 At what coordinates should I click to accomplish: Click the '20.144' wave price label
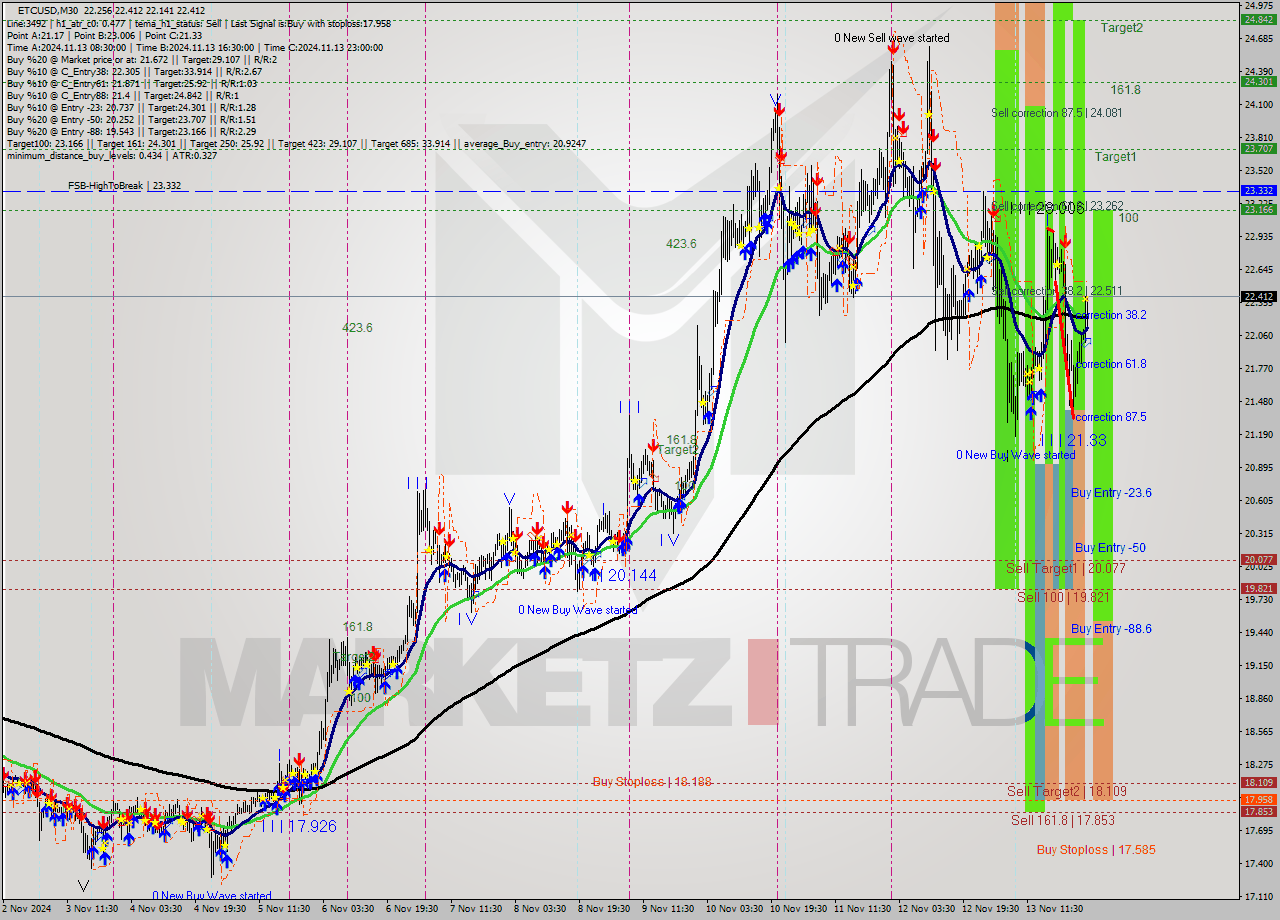pyautogui.click(x=633, y=575)
